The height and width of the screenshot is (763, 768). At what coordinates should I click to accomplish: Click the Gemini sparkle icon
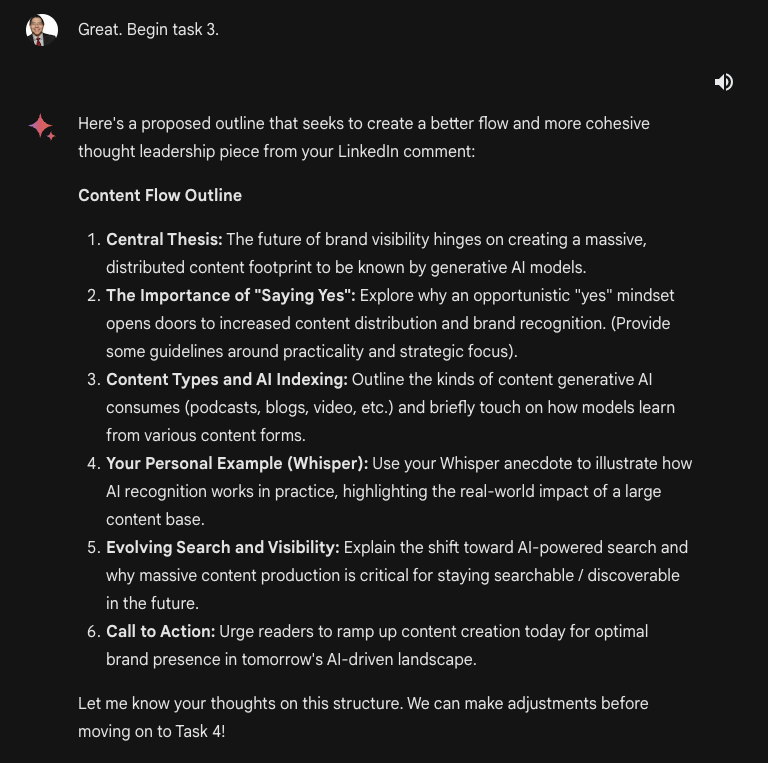point(42,127)
